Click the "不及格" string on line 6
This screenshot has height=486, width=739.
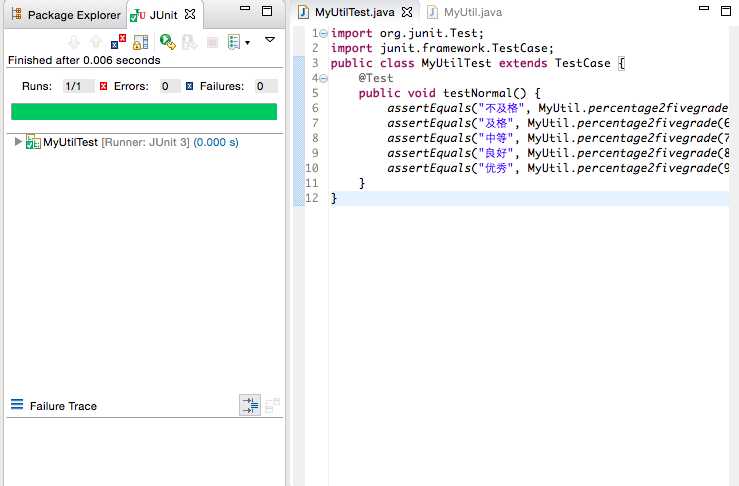[x=501, y=108]
